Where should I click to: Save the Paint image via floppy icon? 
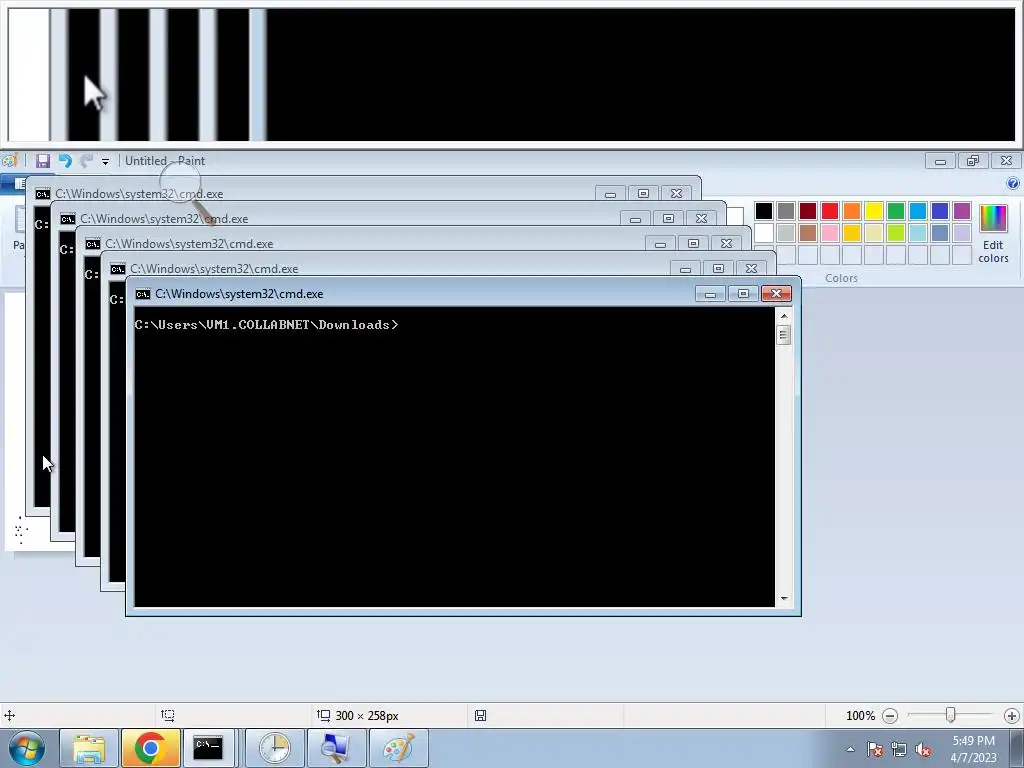click(43, 161)
